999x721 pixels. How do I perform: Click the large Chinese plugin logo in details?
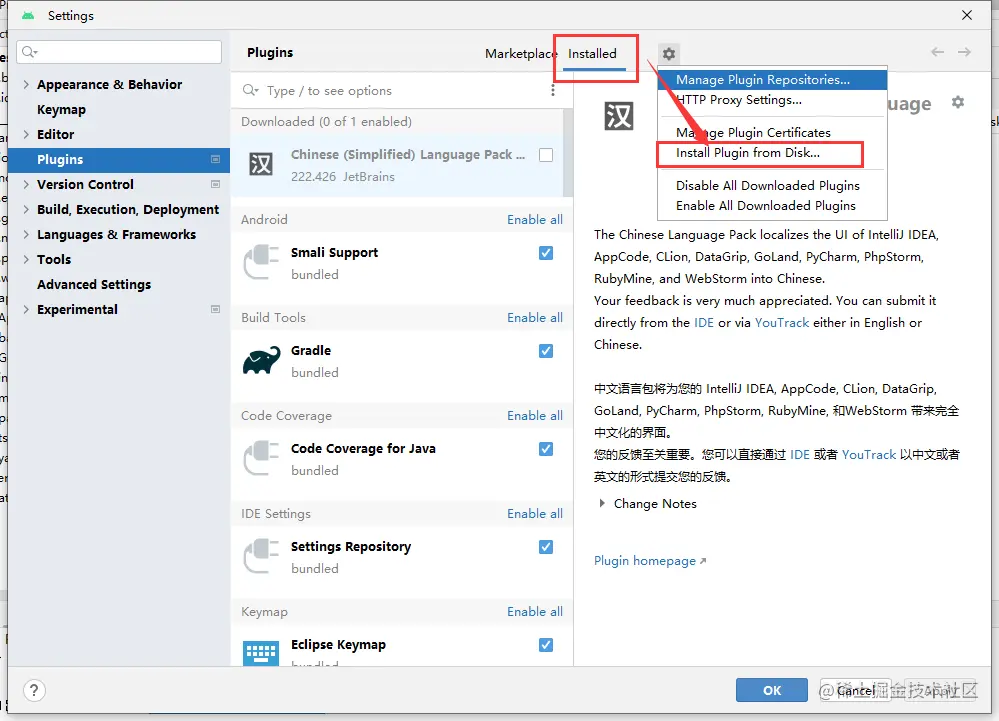coord(619,116)
